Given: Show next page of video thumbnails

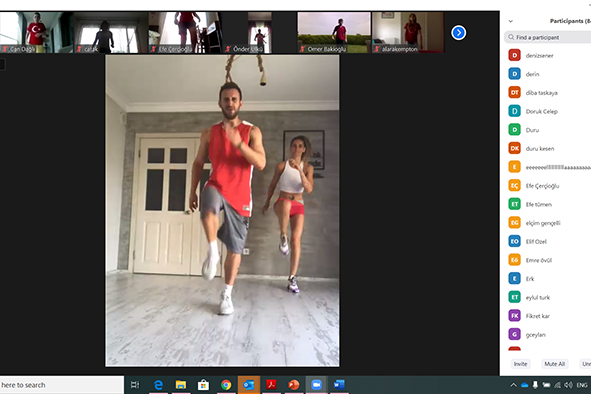Looking at the screenshot, I should [458, 33].
